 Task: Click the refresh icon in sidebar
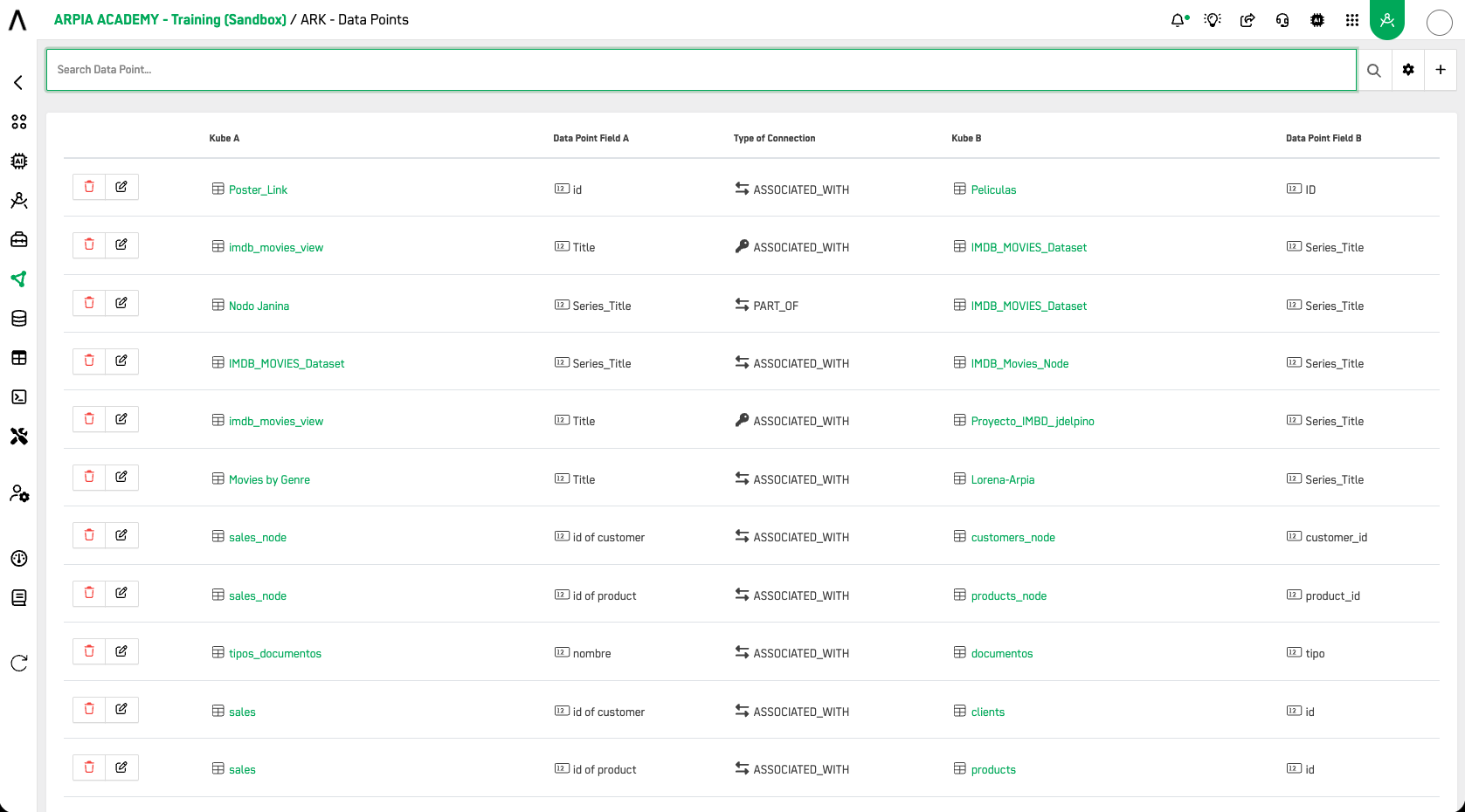[19, 663]
